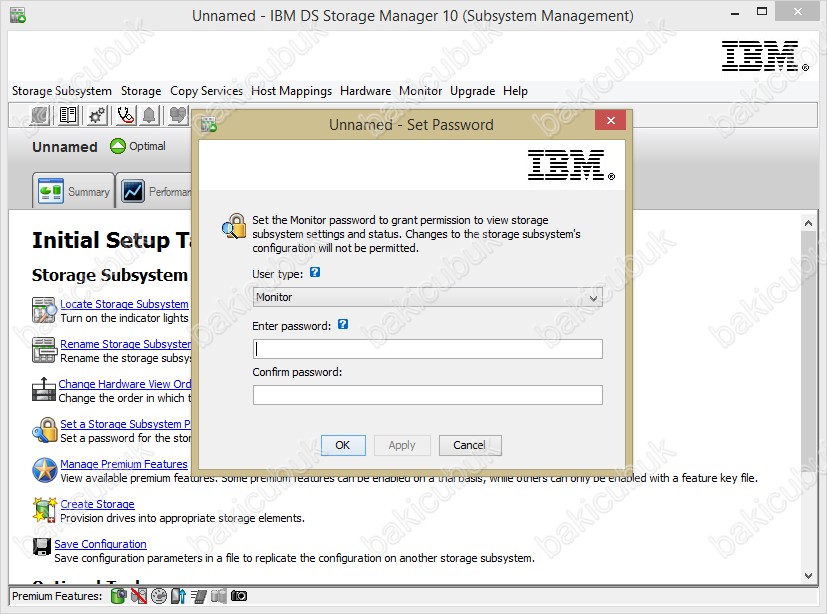Cancel the Set Password dialog

click(469, 445)
